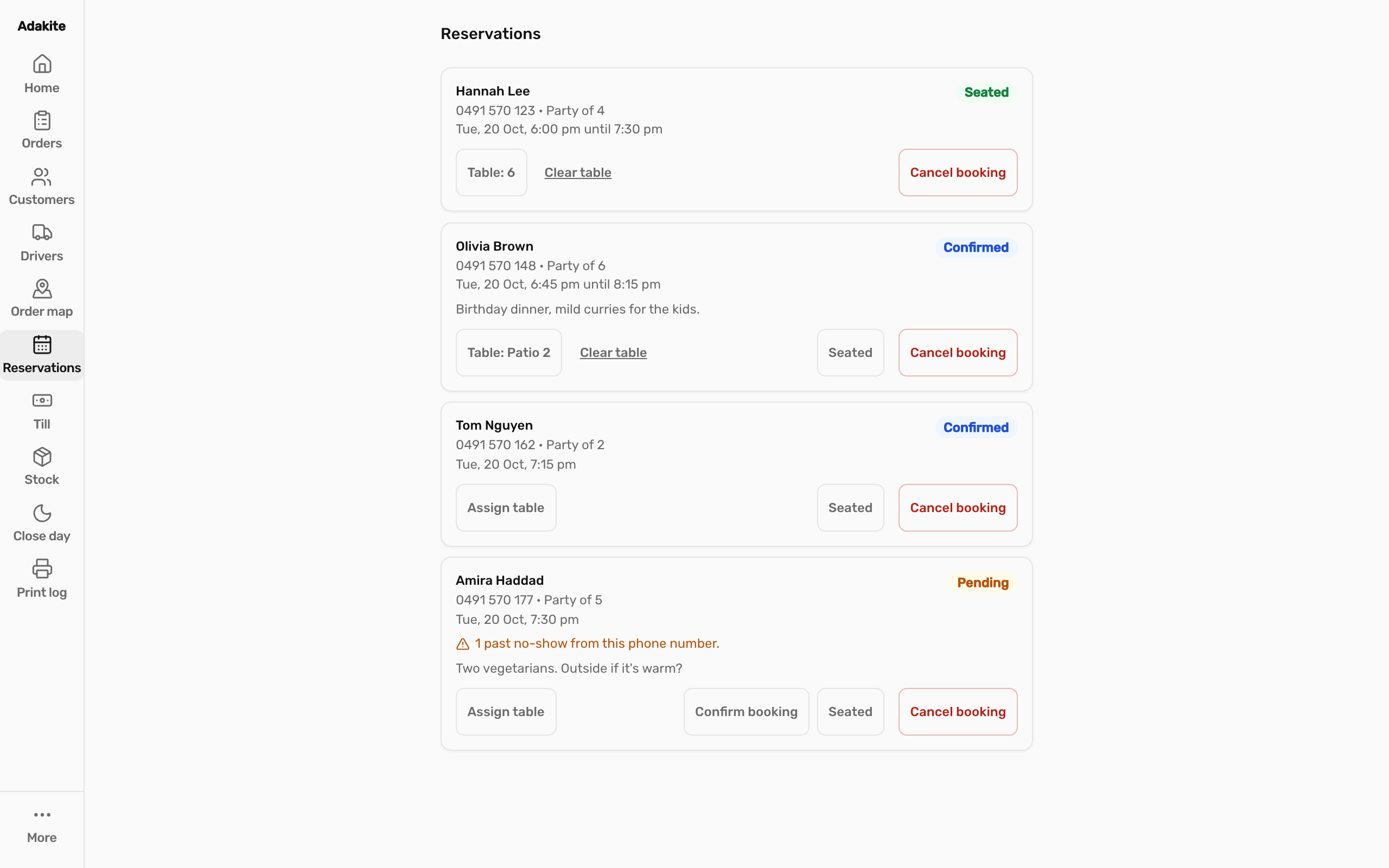Select the Olivia Brown name text
Viewport: 1389px width, 868px height.
494,246
